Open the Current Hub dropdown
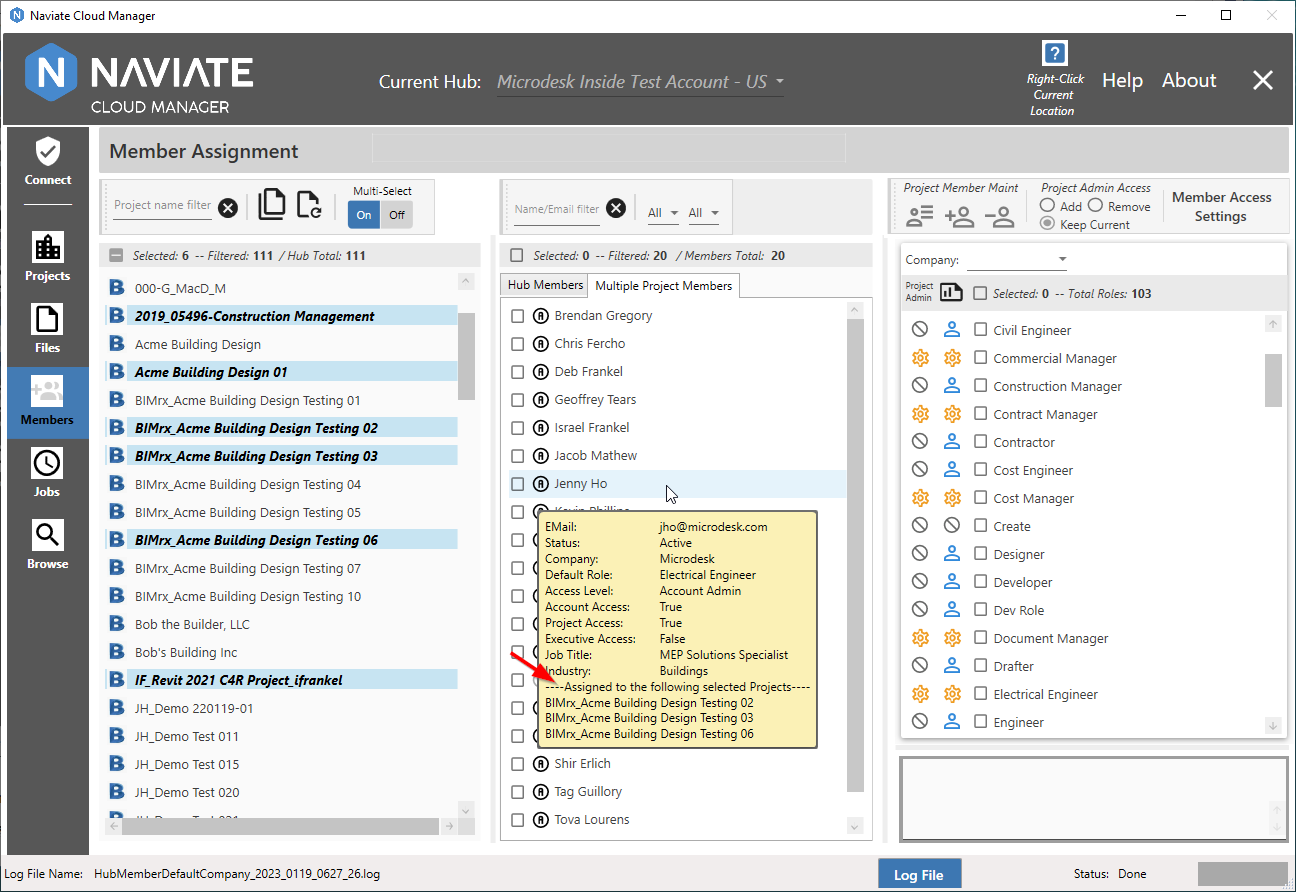 tap(640, 82)
